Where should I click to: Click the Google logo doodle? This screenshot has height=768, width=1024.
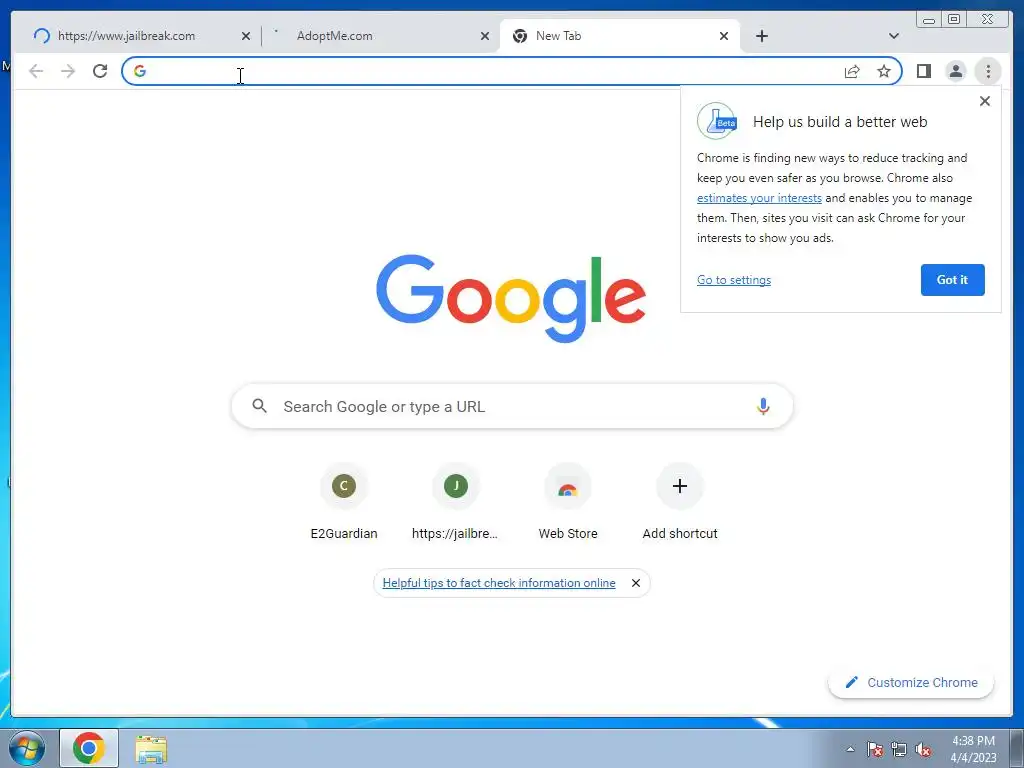coord(511,298)
